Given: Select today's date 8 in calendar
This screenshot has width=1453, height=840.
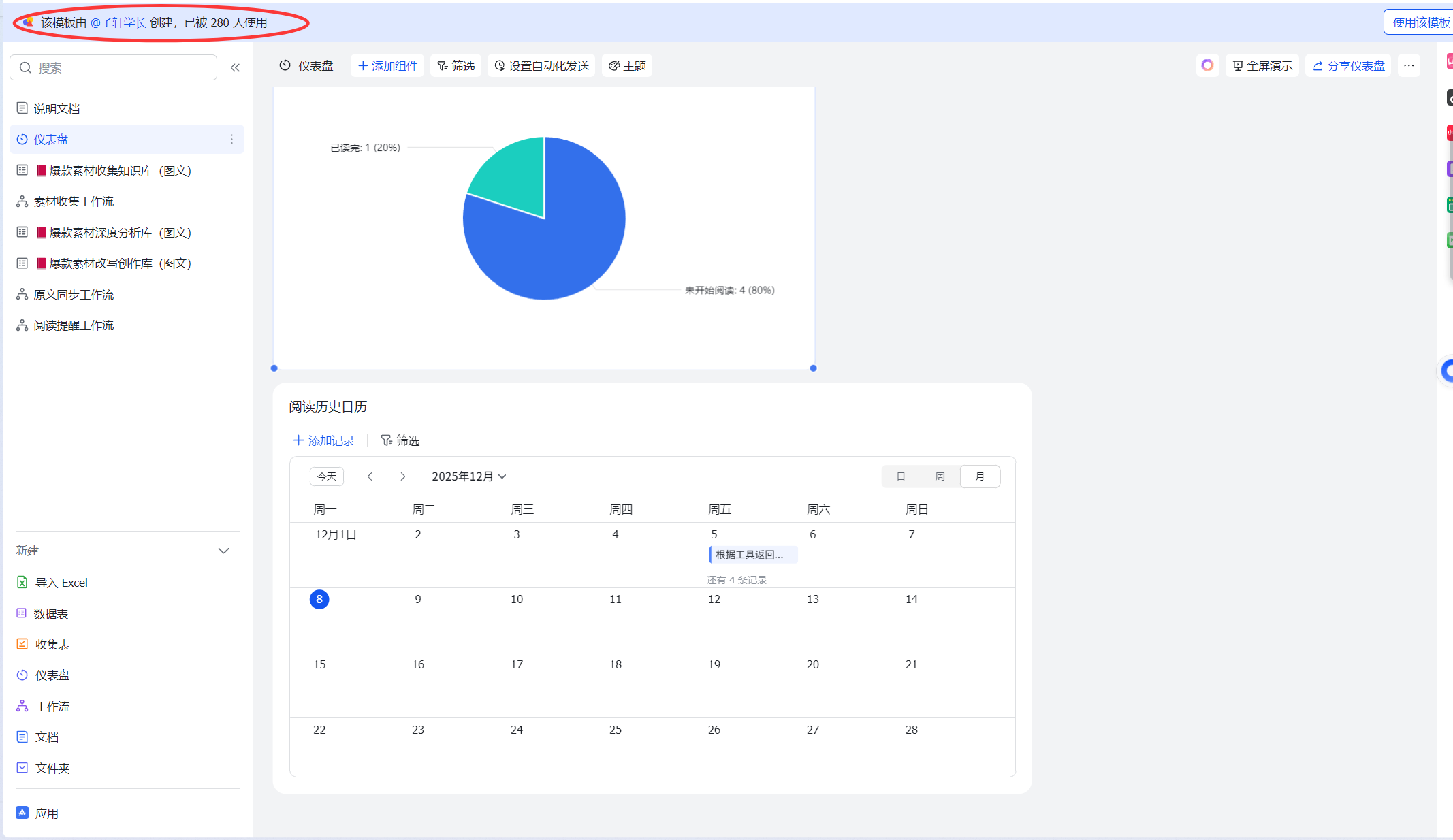Looking at the screenshot, I should tap(319, 599).
